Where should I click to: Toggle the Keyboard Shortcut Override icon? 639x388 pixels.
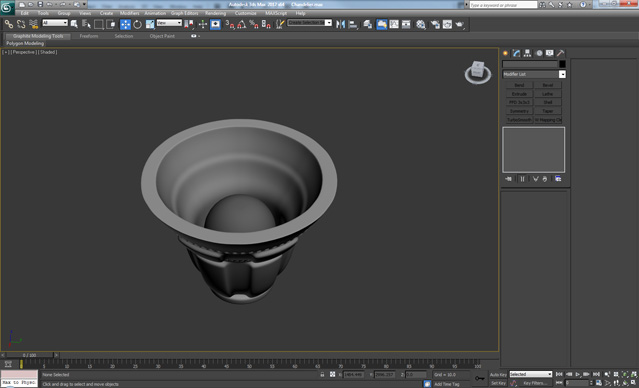(215, 24)
